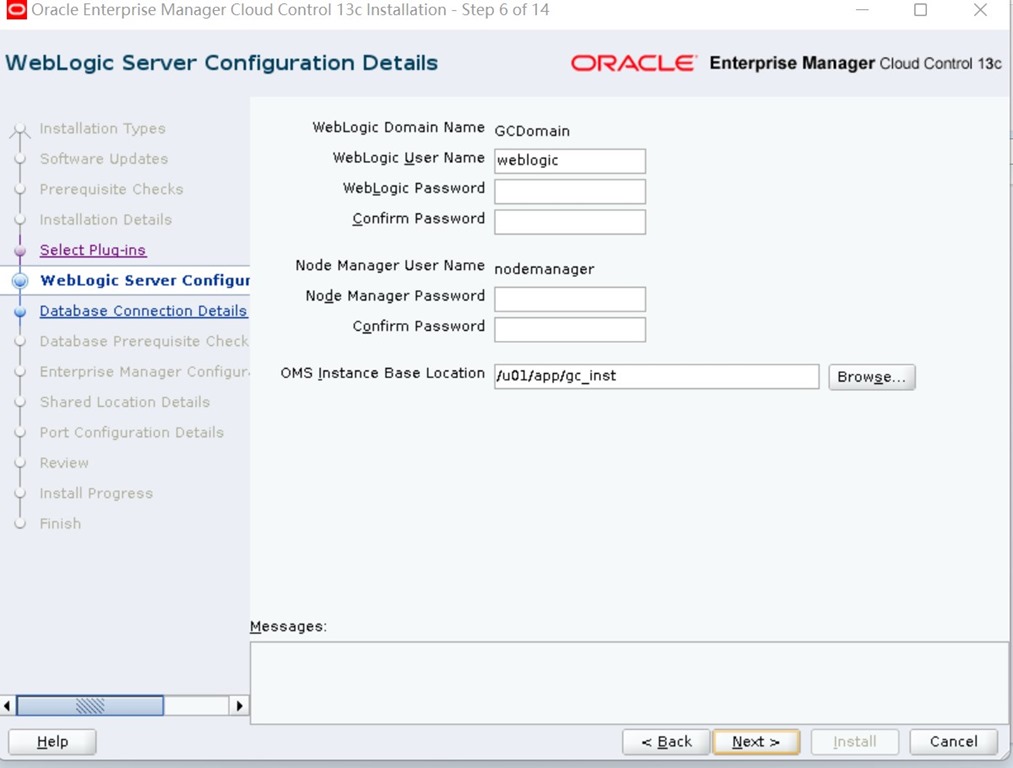The width and height of the screenshot is (1013, 768).
Task: Click the OMS Instance Base Location label
Action: coord(382,373)
